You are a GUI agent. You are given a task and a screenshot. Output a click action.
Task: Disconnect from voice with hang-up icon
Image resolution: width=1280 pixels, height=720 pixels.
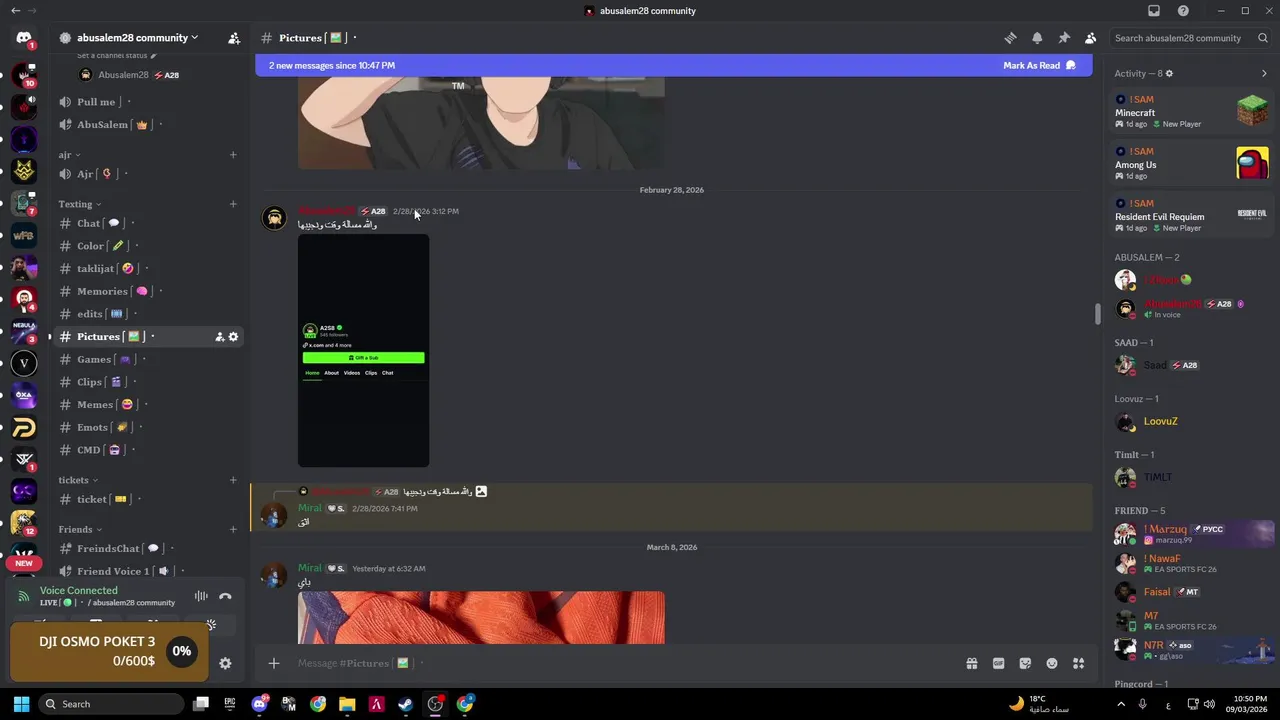click(225, 596)
